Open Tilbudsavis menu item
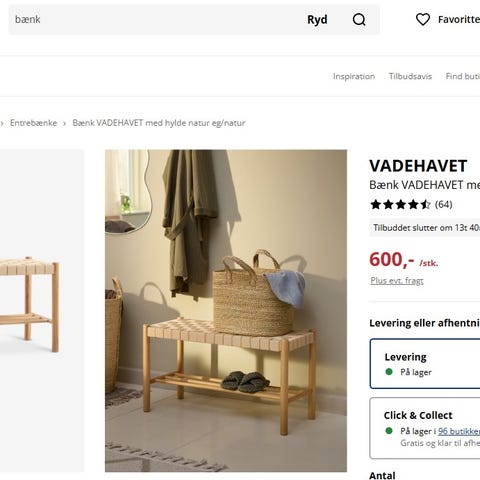 point(410,76)
